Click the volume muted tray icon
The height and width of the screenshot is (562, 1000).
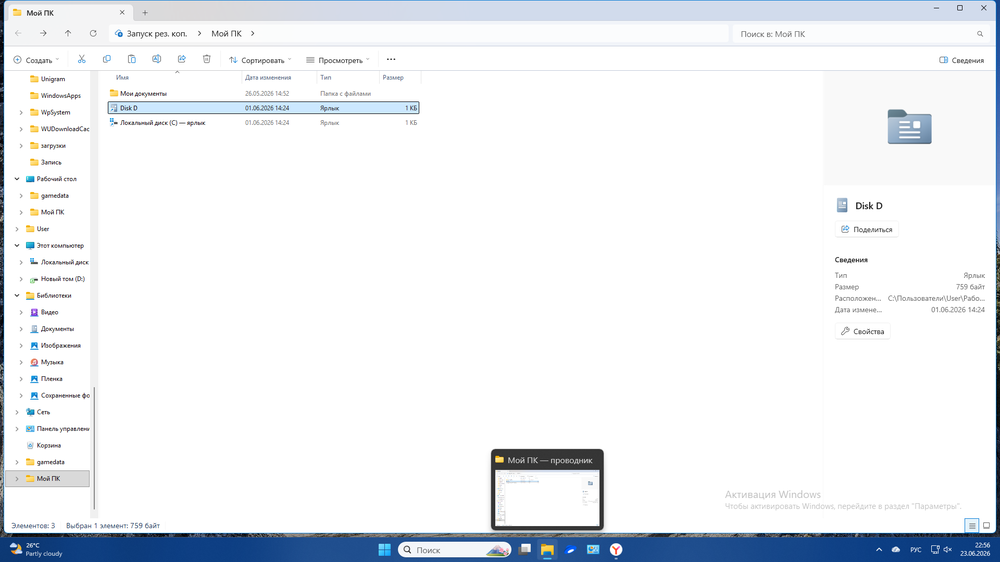pos(948,549)
